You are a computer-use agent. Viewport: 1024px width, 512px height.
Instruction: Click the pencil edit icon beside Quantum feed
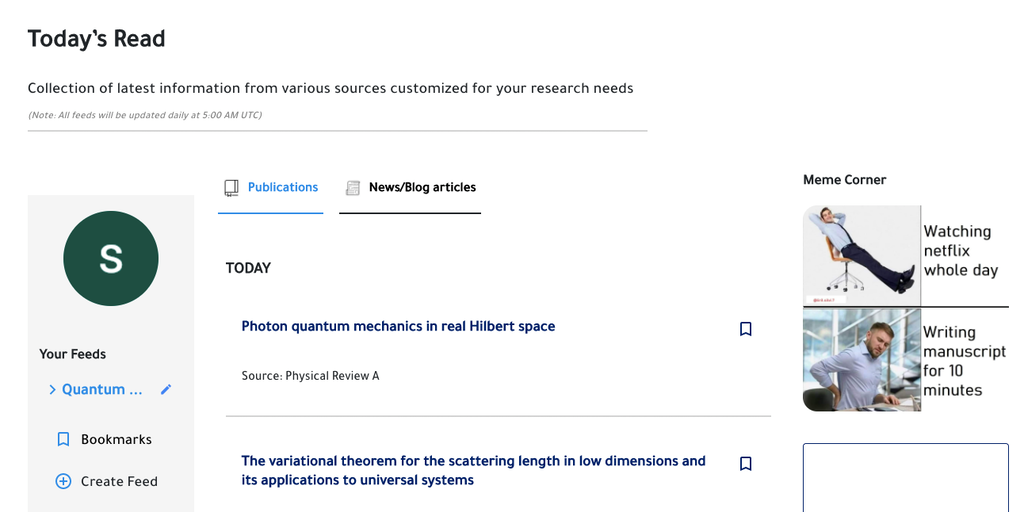tap(166, 389)
